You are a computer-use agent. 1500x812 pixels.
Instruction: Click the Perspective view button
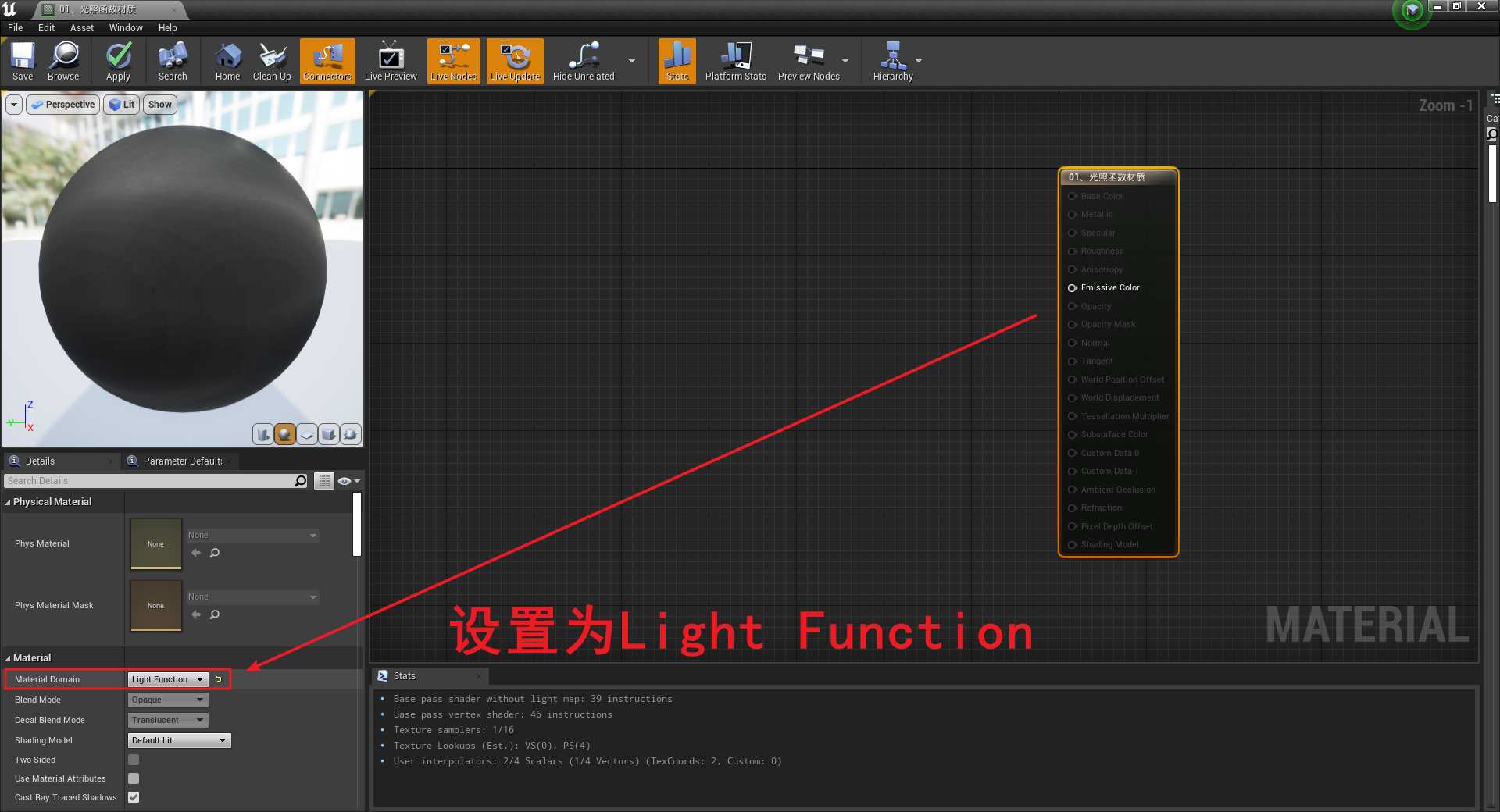(62, 104)
